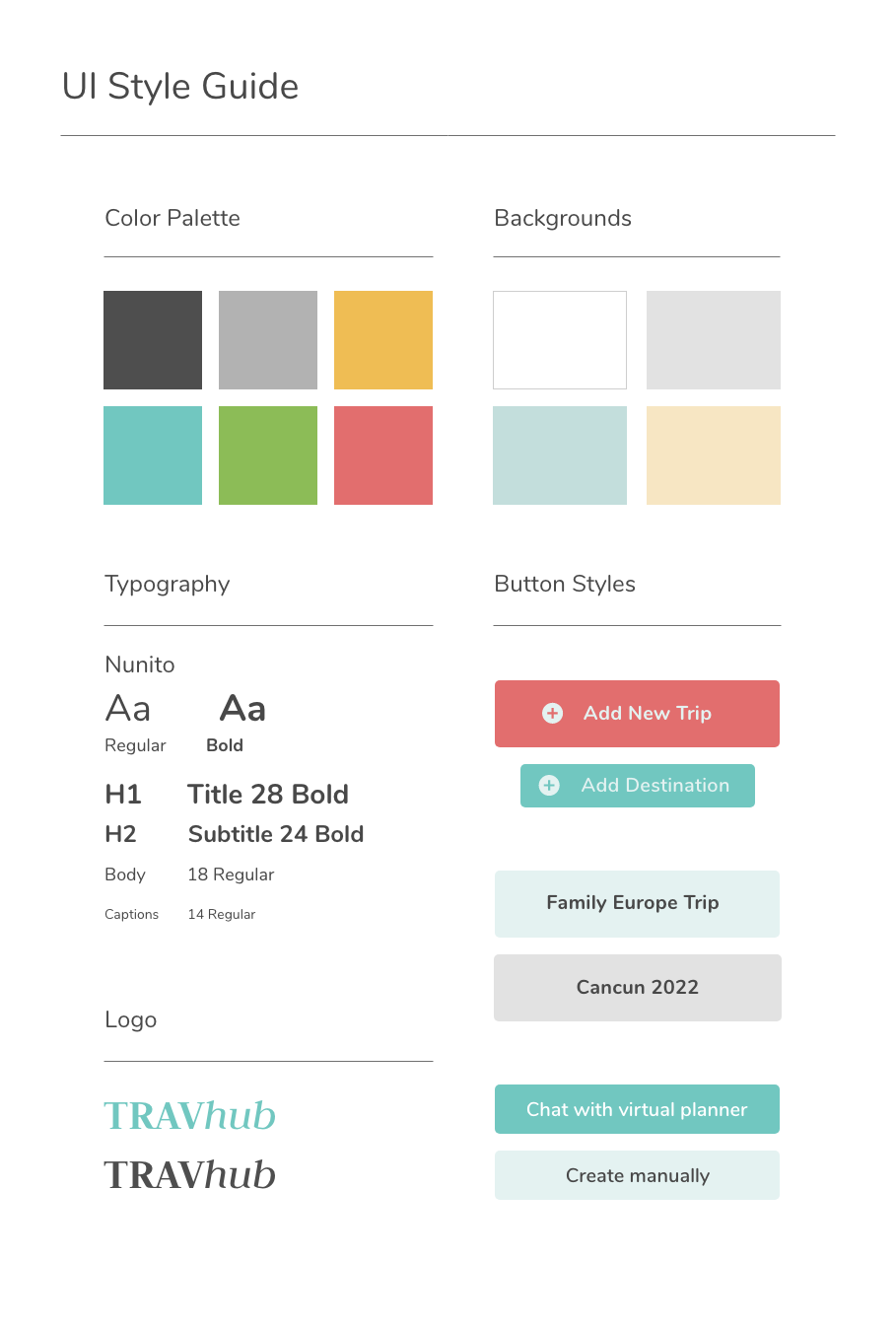896x1329 pixels.
Task: Select the Cancun 2022 button
Action: point(637,988)
